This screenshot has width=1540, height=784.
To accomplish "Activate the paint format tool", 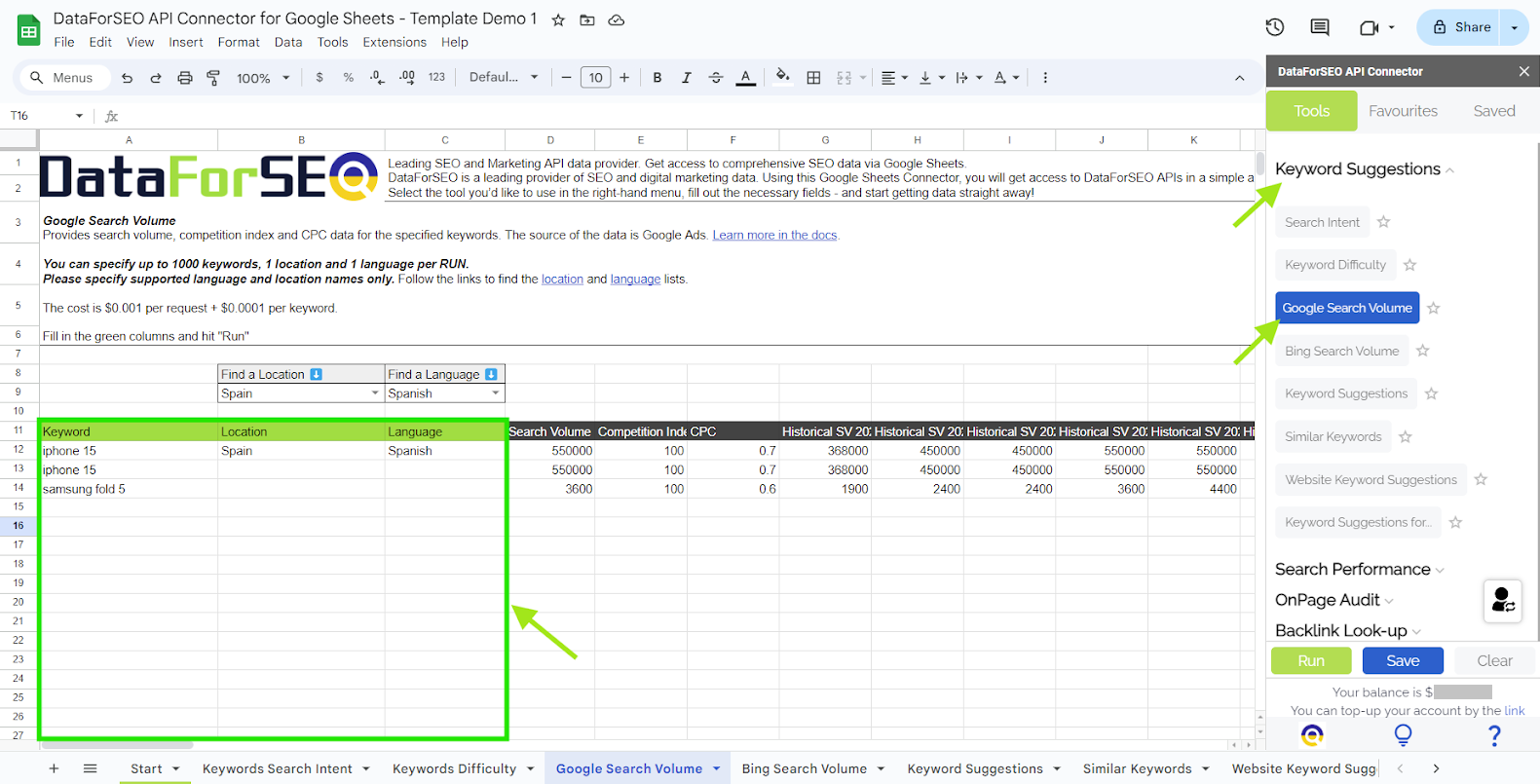I will (x=213, y=78).
